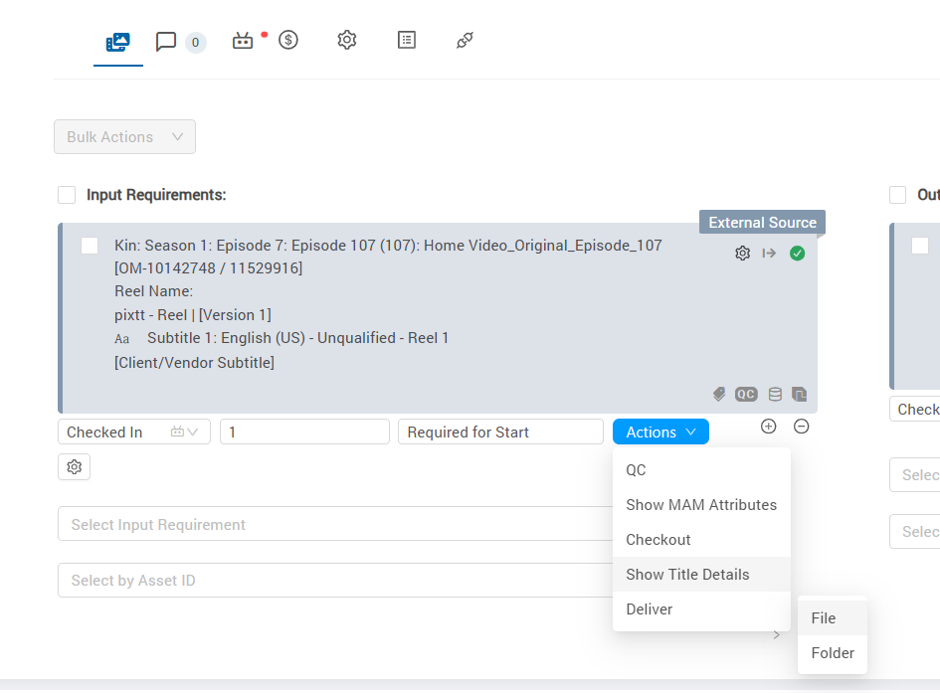Click the green checkmark status icon
The width and height of the screenshot is (940, 693).
(x=797, y=254)
